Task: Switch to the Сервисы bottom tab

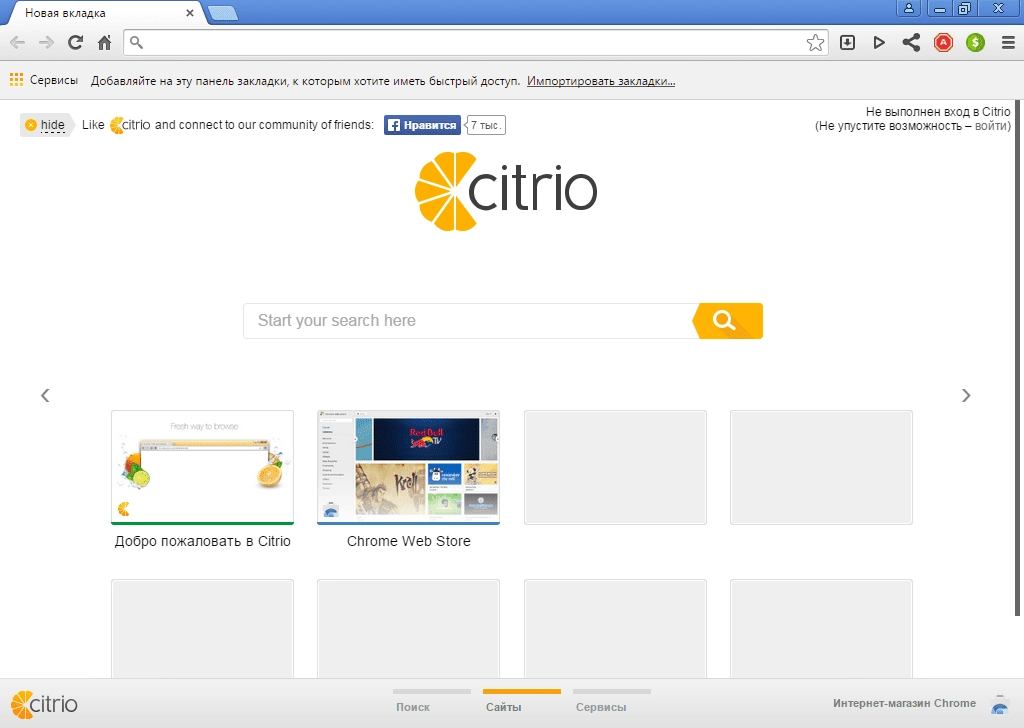Action: pos(601,707)
